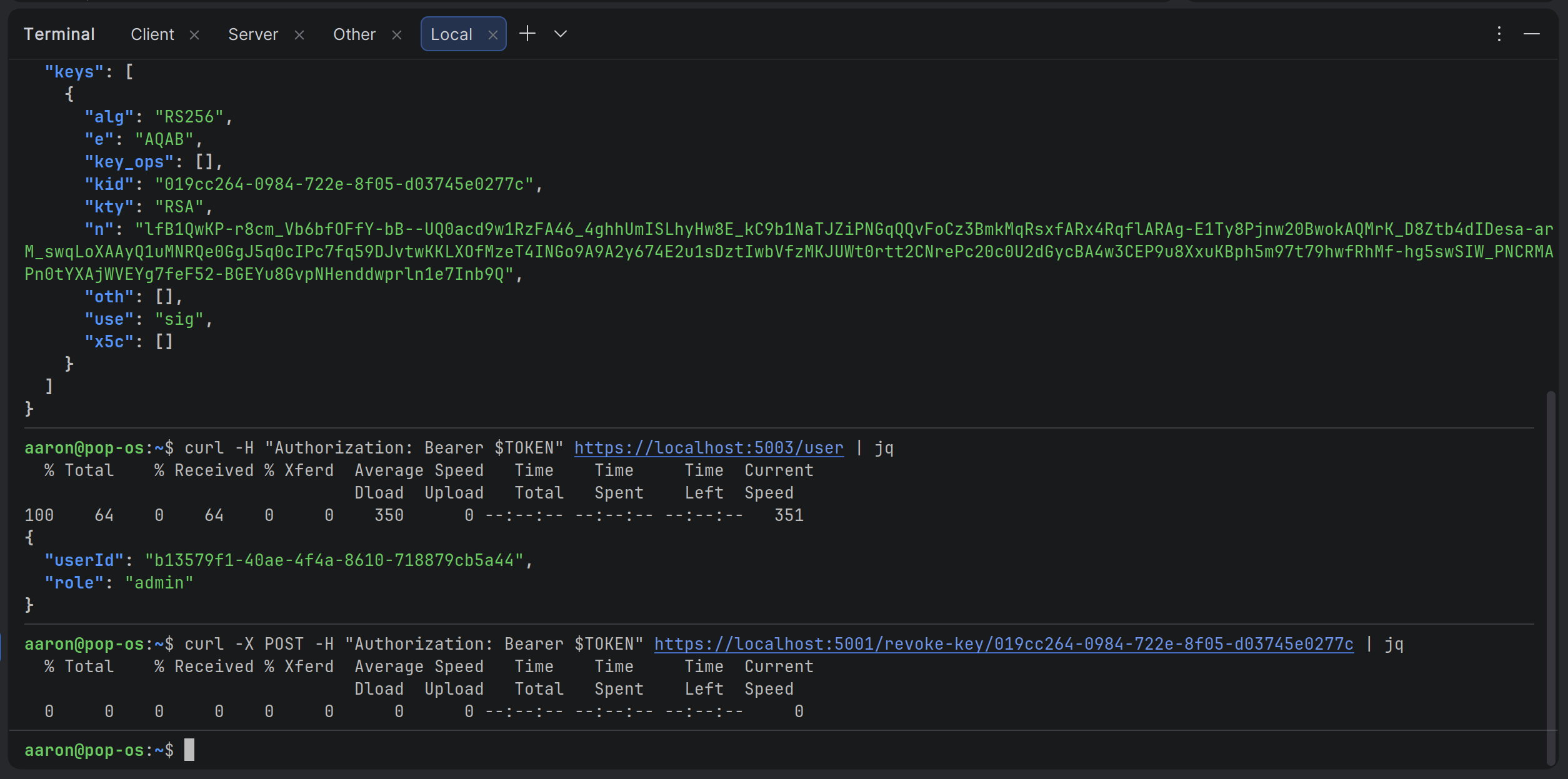The image size is (1568, 779).
Task: Click the userId value in JSON output
Action: click(x=334, y=560)
